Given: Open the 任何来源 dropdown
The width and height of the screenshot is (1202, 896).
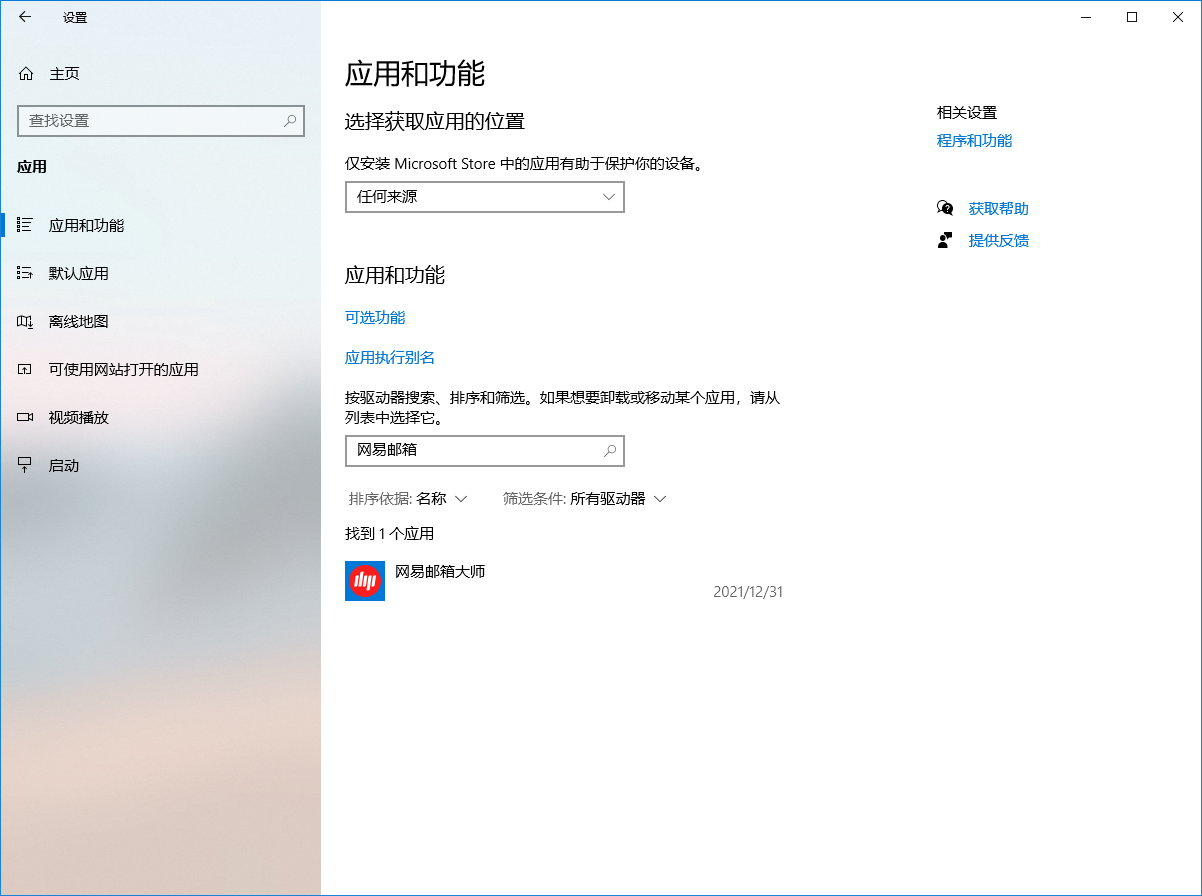Looking at the screenshot, I should coord(484,197).
